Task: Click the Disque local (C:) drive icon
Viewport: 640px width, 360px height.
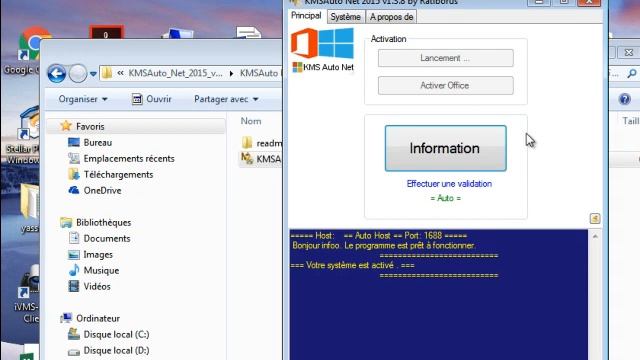Action: (x=73, y=334)
